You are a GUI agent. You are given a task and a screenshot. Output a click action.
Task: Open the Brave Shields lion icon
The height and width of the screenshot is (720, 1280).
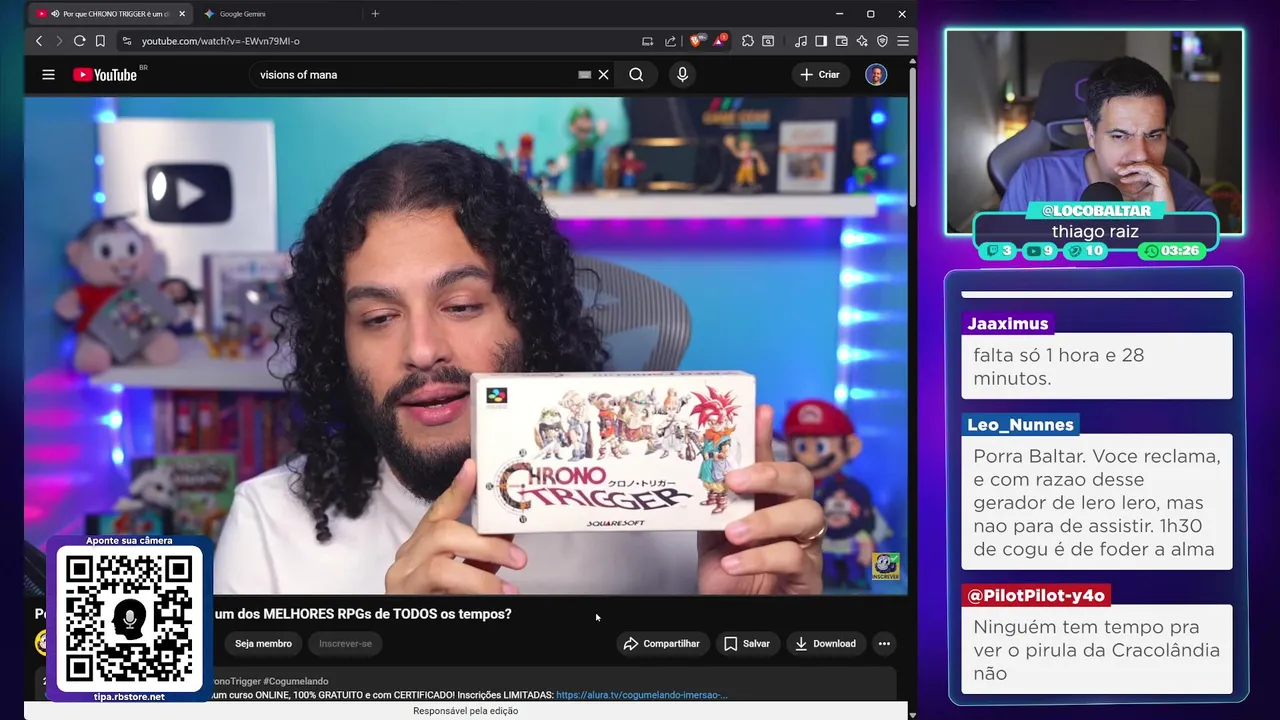coord(697,41)
